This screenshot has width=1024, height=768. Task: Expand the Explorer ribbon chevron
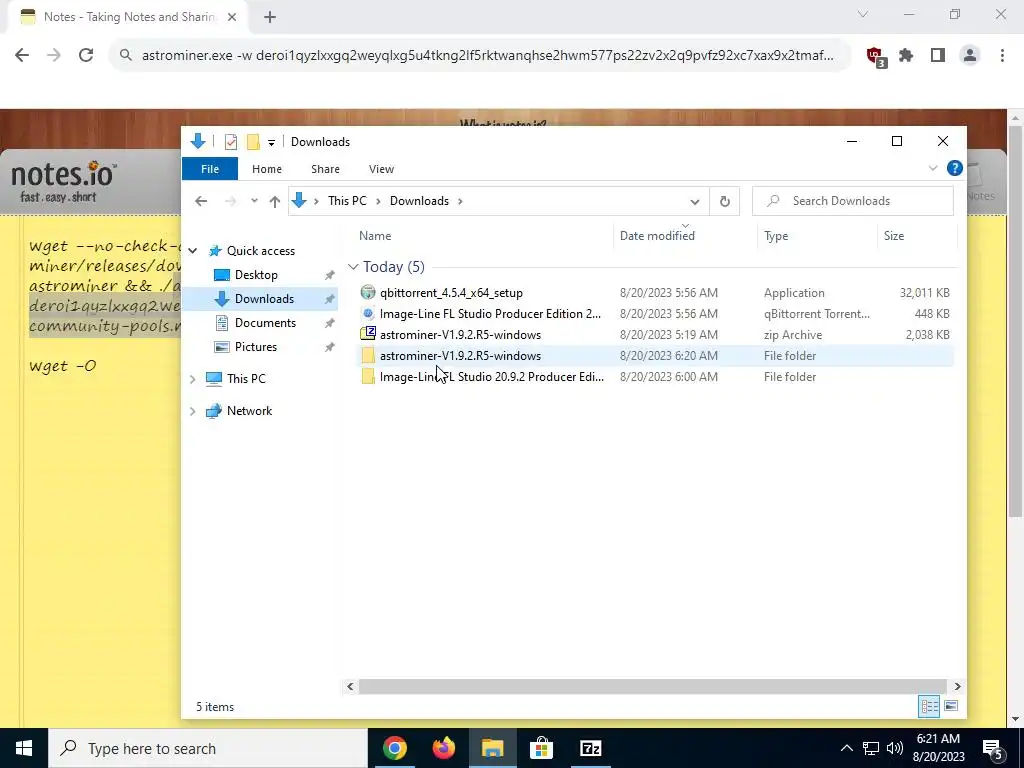tap(933, 168)
